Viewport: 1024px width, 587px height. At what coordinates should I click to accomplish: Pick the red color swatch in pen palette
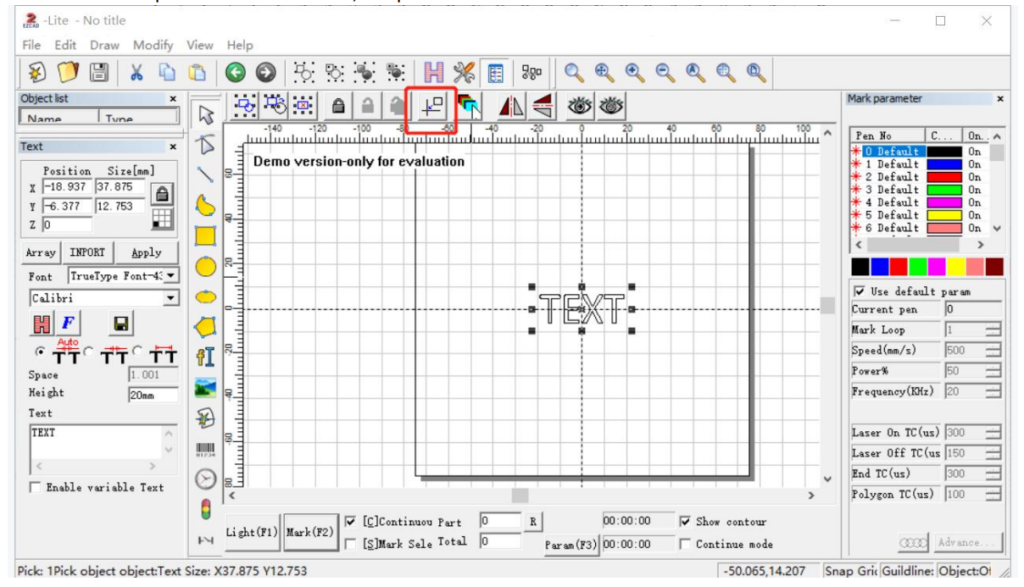(897, 267)
